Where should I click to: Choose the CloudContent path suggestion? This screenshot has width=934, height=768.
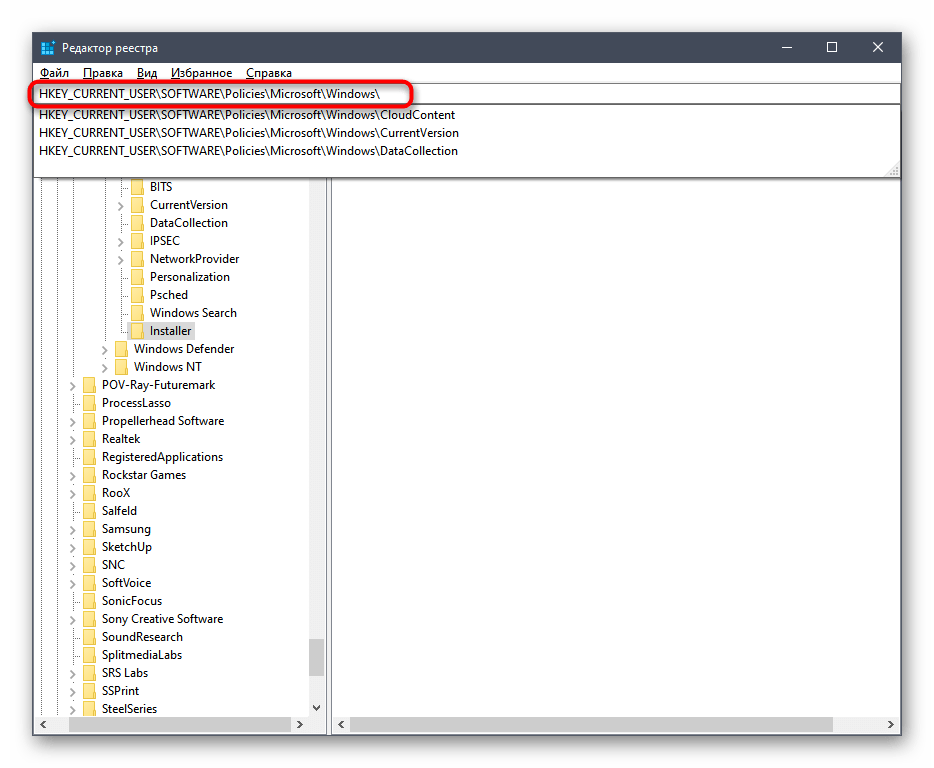247,115
